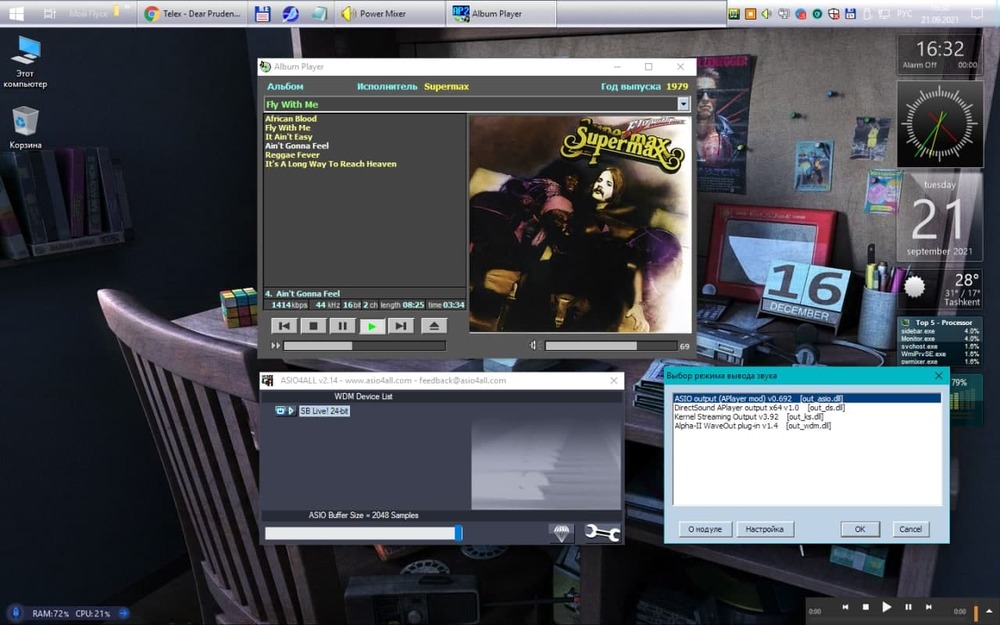1000x625 pixels.
Task: Open the album selection dropdown arrow
Action: tap(683, 104)
